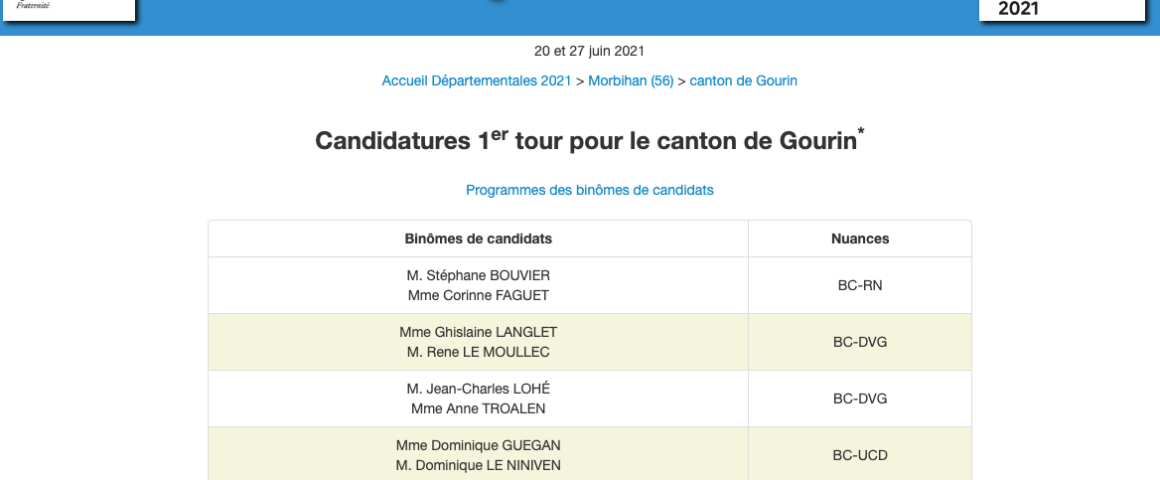The image size is (1160, 480).
Task: Select candidate M. Jean-Charles LOHÉ
Action: click(478, 389)
